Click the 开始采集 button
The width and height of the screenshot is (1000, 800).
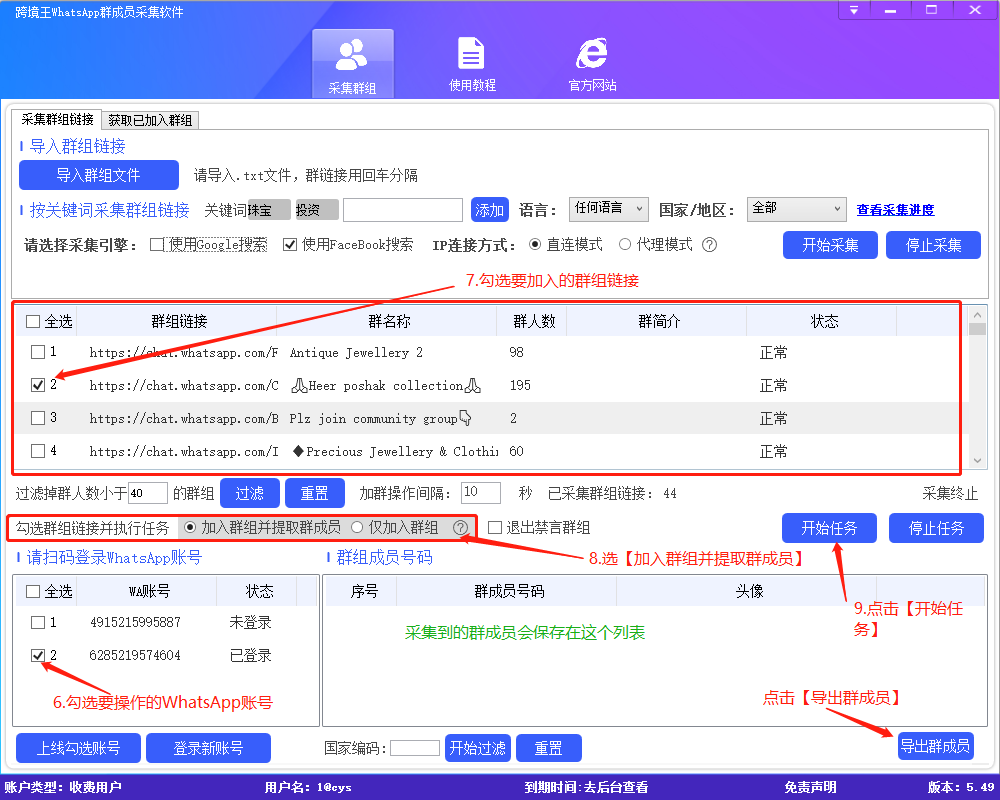pyautogui.click(x=829, y=244)
